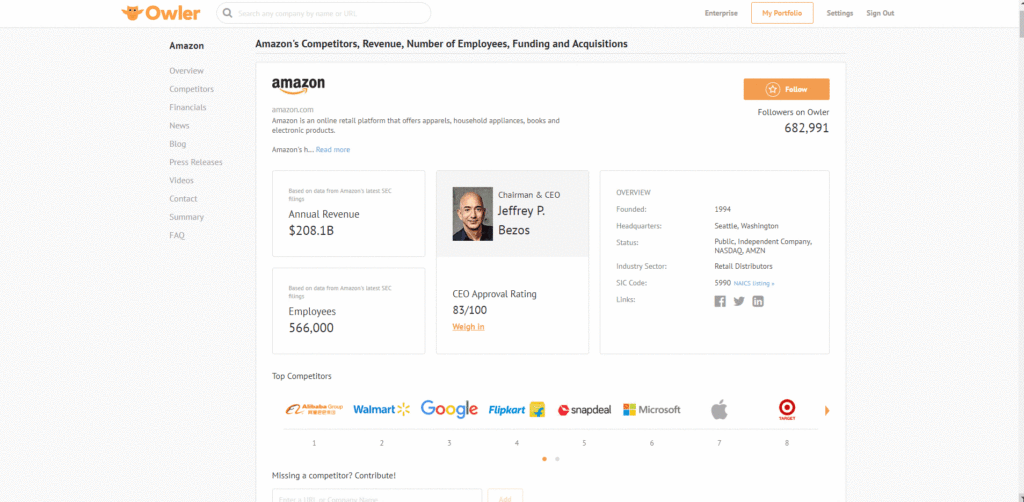Follow Amazon with the orange button

coord(786,89)
